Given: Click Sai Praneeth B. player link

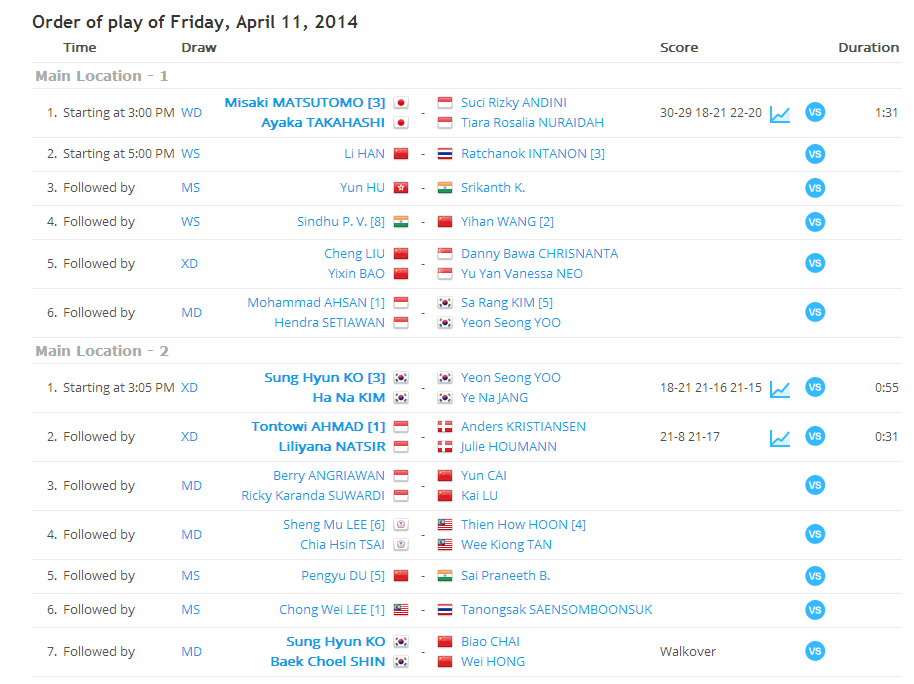Looking at the screenshot, I should pyautogui.click(x=505, y=576).
